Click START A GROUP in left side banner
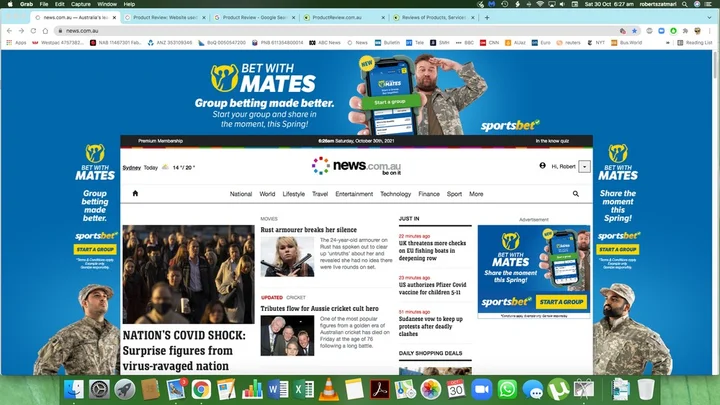720x405 pixels. [95, 249]
